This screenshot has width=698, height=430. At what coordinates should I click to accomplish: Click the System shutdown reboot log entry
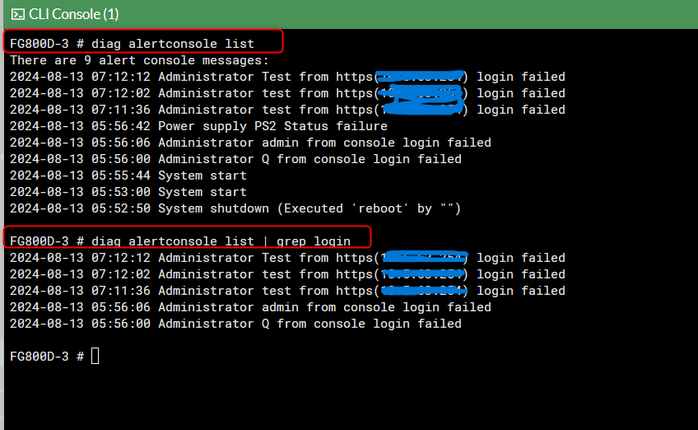tap(236, 208)
